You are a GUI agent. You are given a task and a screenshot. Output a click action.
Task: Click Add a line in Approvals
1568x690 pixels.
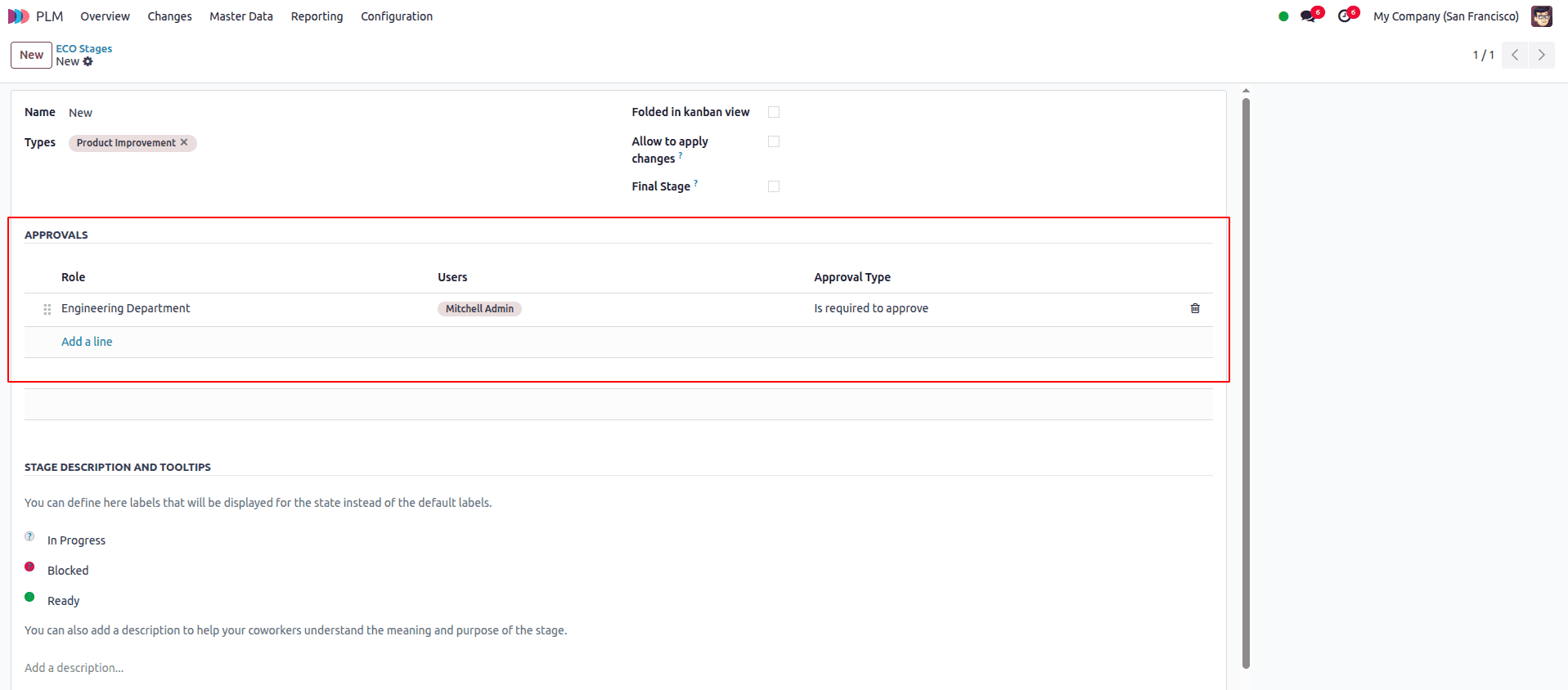87,342
